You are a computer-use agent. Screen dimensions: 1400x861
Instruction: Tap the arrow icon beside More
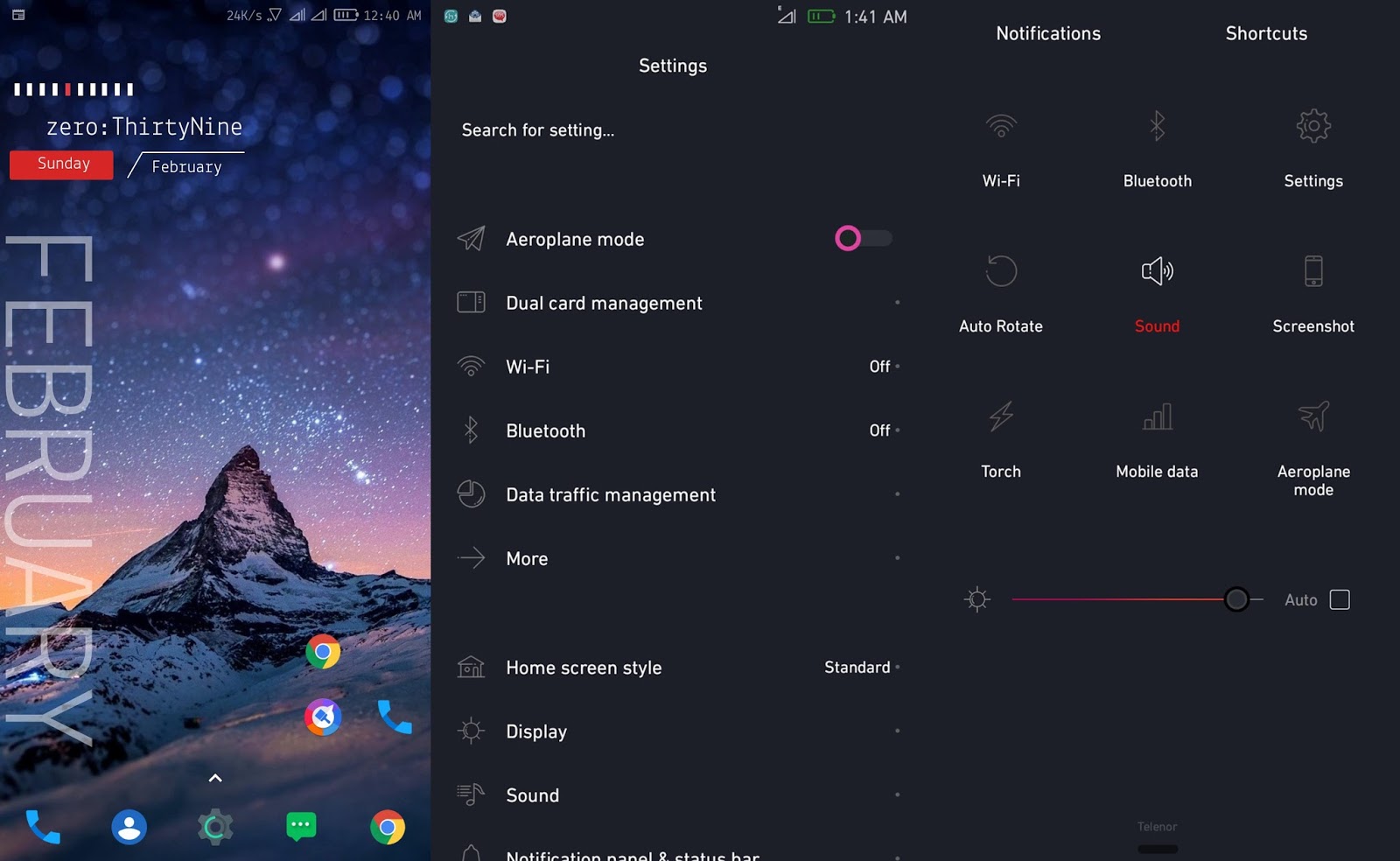(x=471, y=557)
